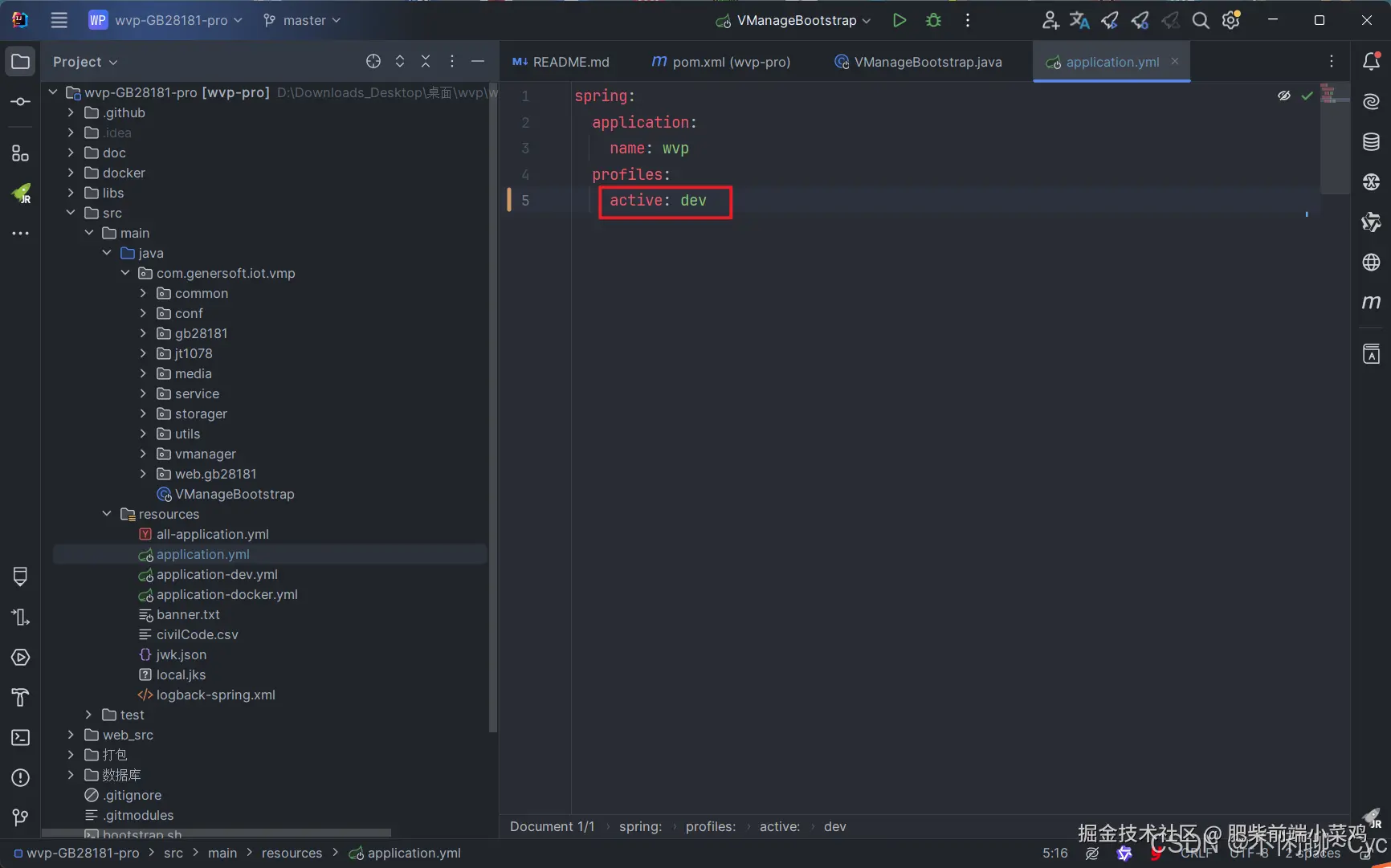Expand the docker folder
Image resolution: width=1391 pixels, height=868 pixels.
pyautogui.click(x=71, y=173)
